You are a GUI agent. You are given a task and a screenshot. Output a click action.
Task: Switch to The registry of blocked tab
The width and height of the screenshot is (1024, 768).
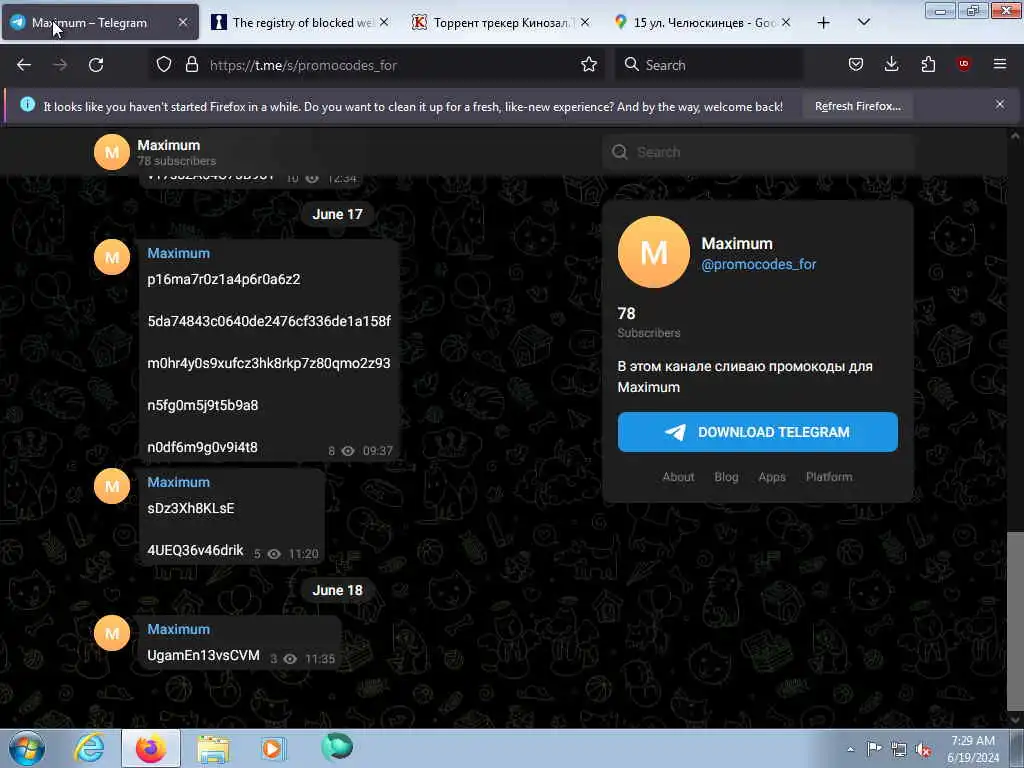[x=301, y=23]
